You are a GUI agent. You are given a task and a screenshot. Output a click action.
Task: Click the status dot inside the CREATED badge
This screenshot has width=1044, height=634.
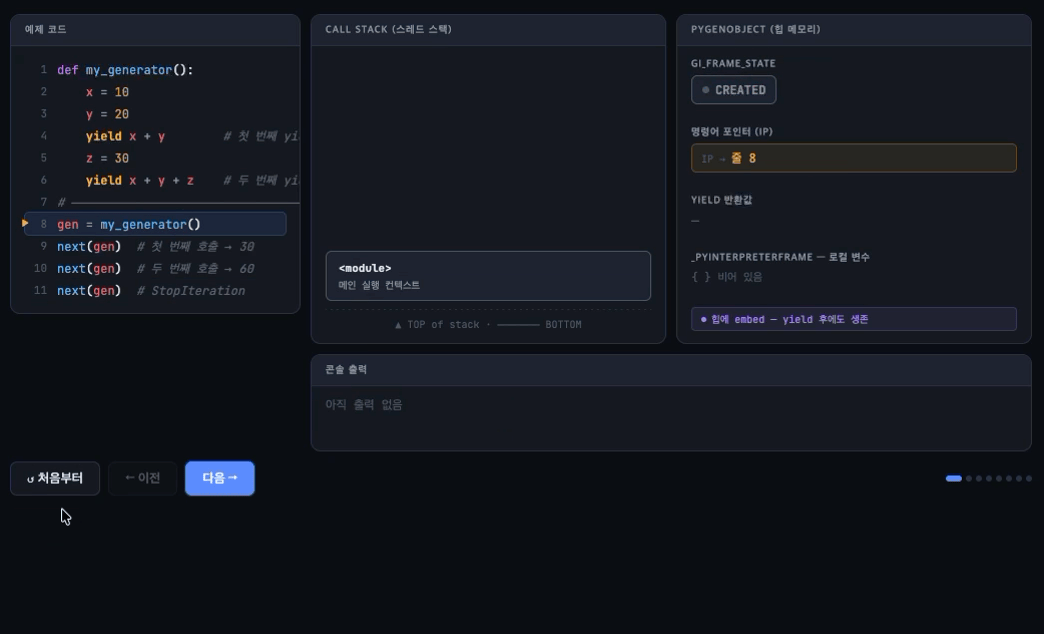tap(708, 89)
